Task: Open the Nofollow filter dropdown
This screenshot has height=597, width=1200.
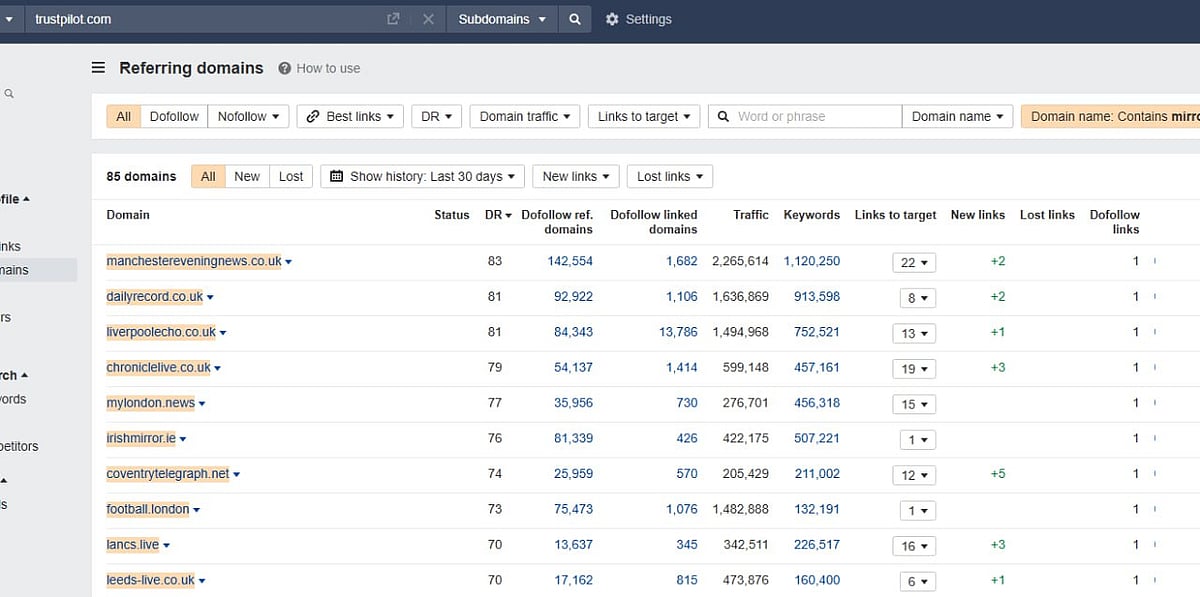Action: (x=248, y=116)
